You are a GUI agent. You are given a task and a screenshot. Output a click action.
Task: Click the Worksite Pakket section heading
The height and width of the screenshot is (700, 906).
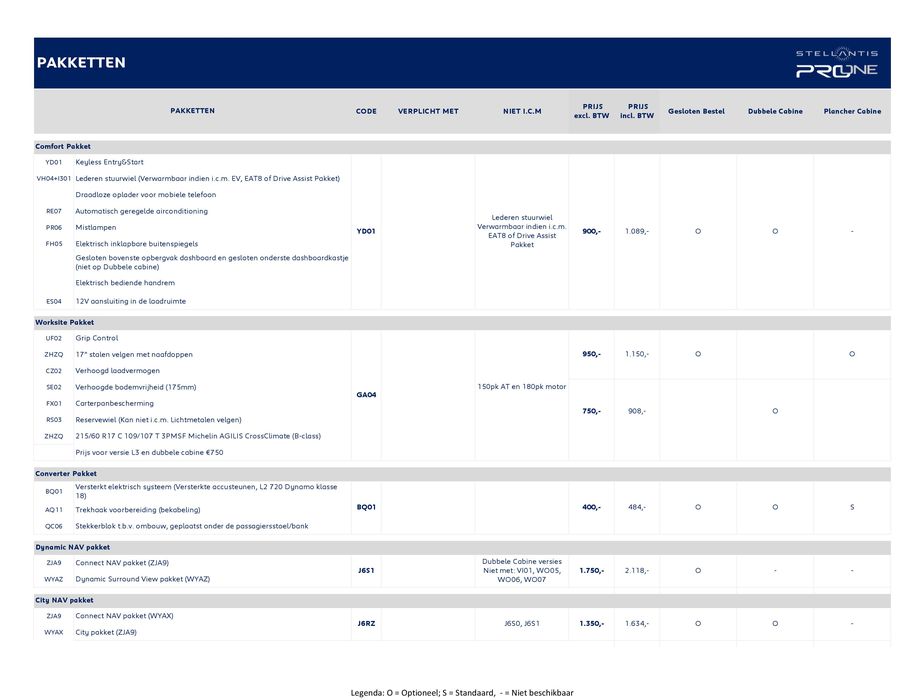point(65,323)
